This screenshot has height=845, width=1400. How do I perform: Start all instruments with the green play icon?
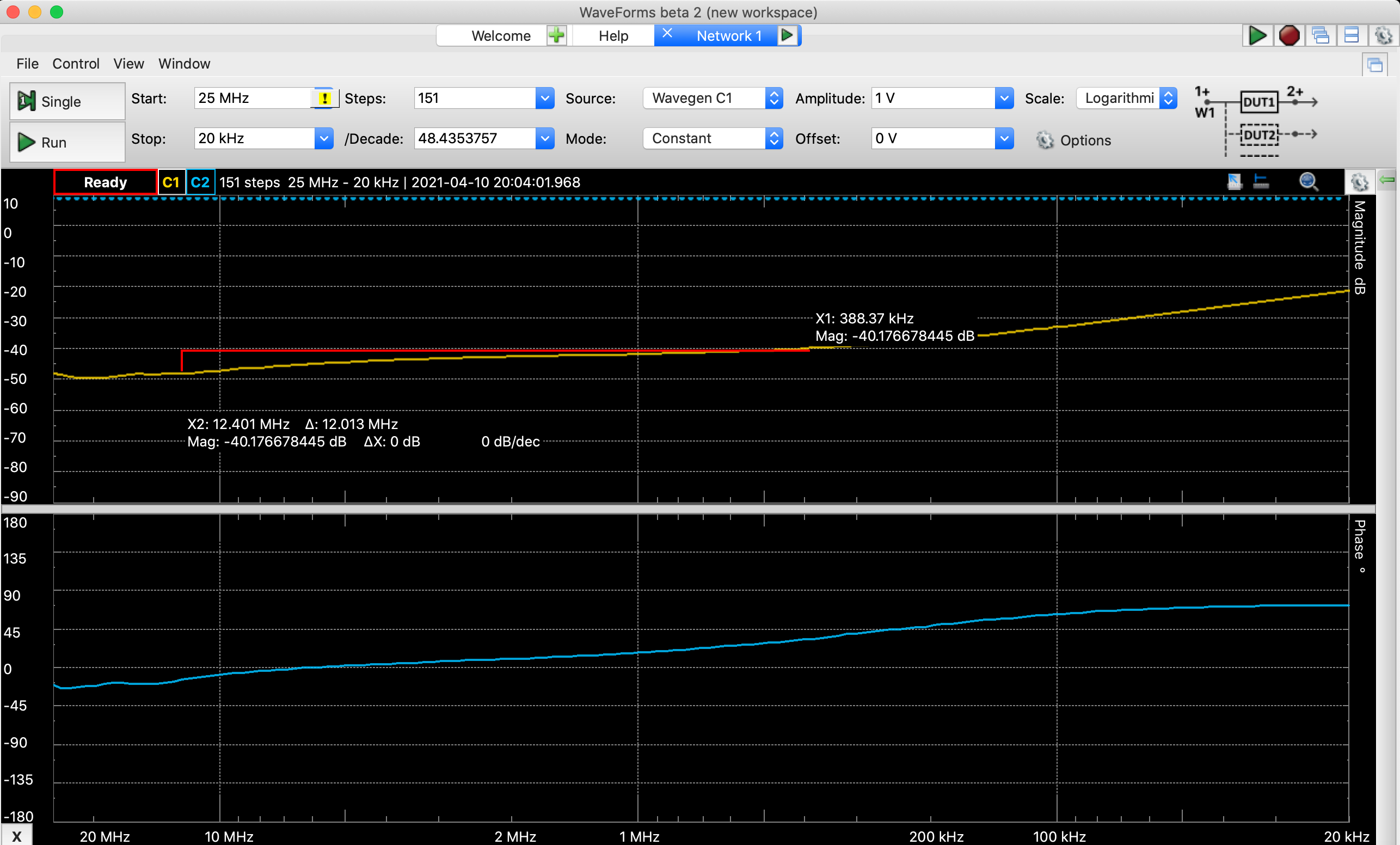point(1257,36)
